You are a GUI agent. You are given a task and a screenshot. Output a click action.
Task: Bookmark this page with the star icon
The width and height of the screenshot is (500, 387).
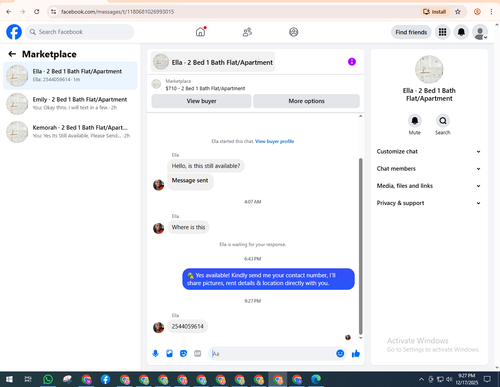click(458, 12)
